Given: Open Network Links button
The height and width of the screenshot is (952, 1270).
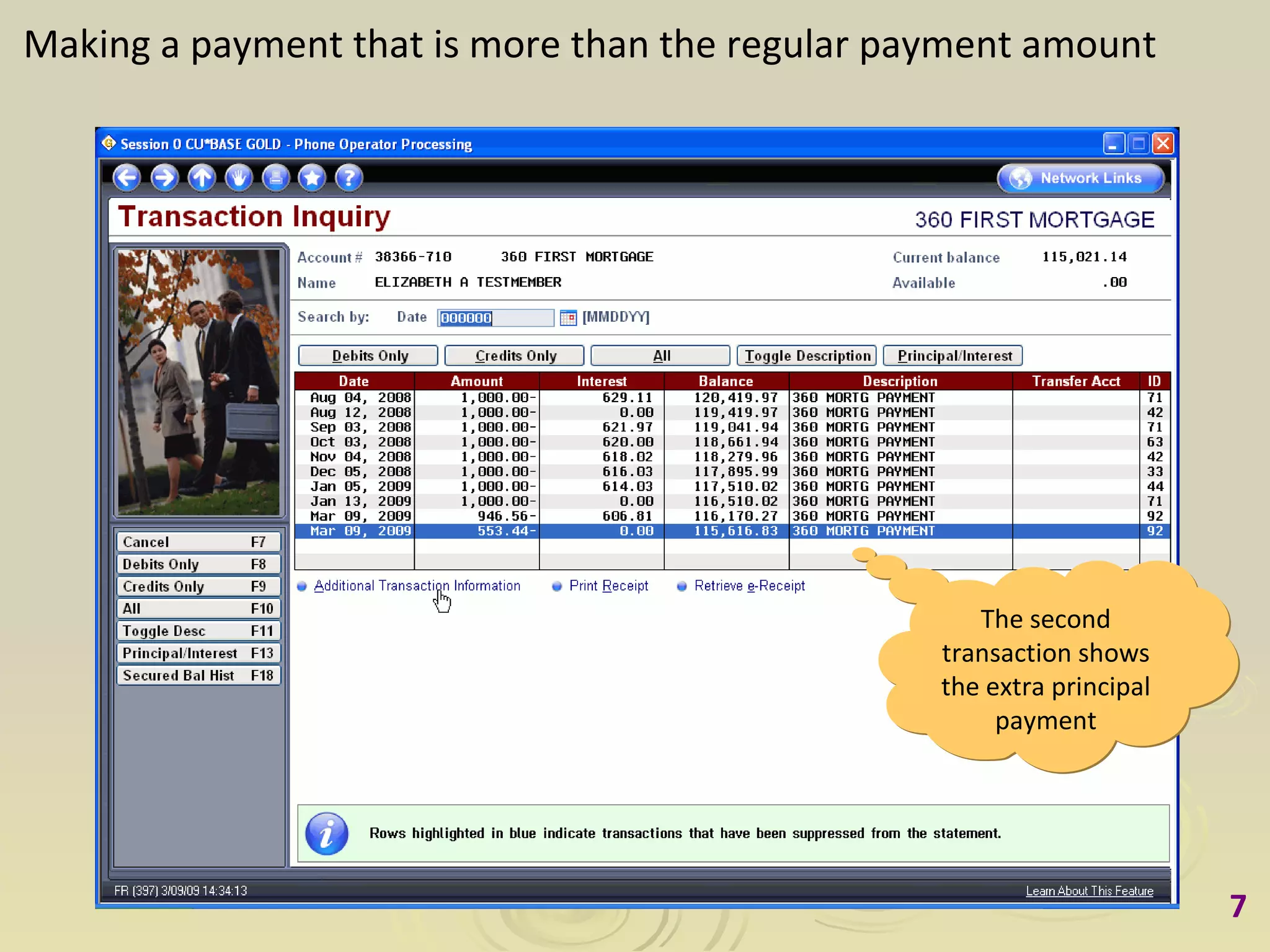Looking at the screenshot, I should click(1080, 178).
